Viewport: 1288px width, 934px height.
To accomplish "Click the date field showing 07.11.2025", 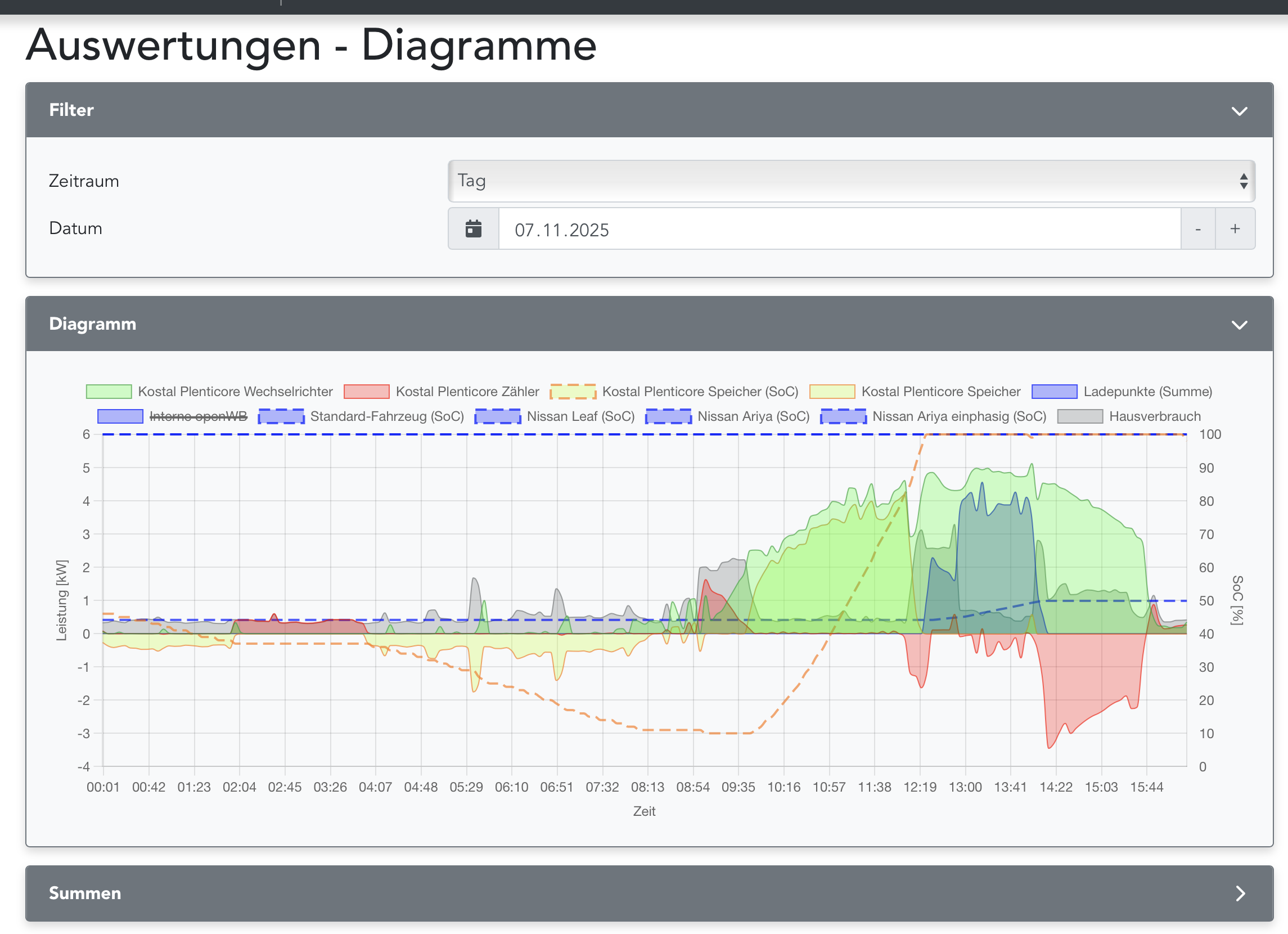I will 839,229.
